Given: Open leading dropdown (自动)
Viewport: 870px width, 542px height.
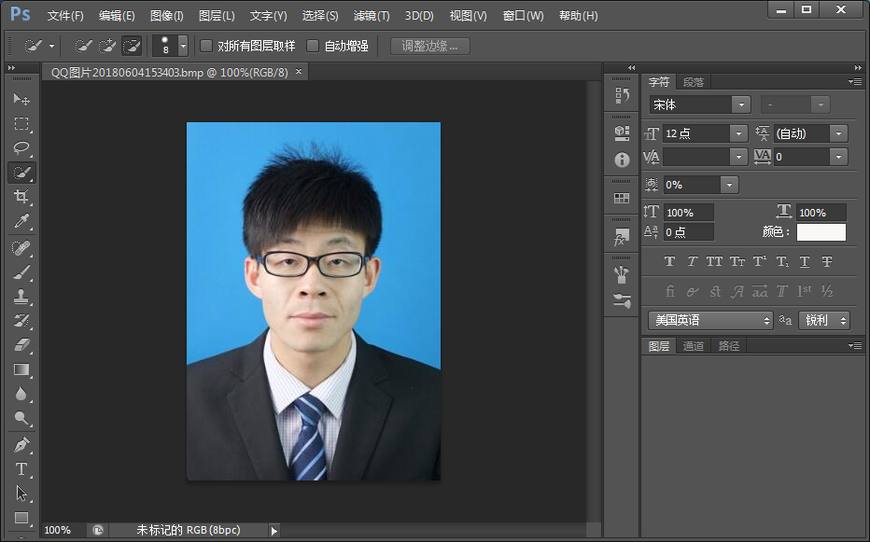Looking at the screenshot, I should [838, 134].
